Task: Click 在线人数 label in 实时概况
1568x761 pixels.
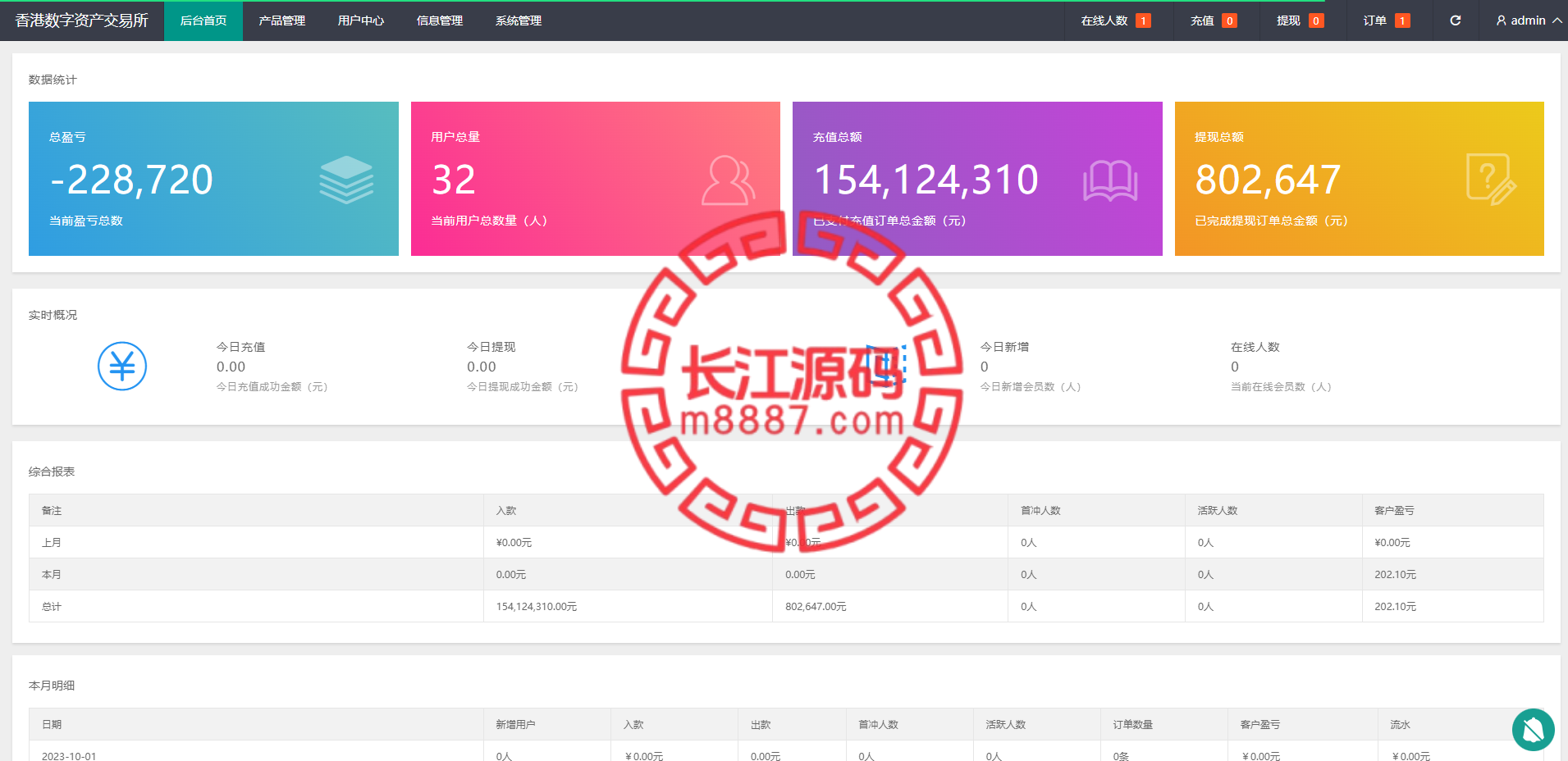Action: coord(1255,347)
